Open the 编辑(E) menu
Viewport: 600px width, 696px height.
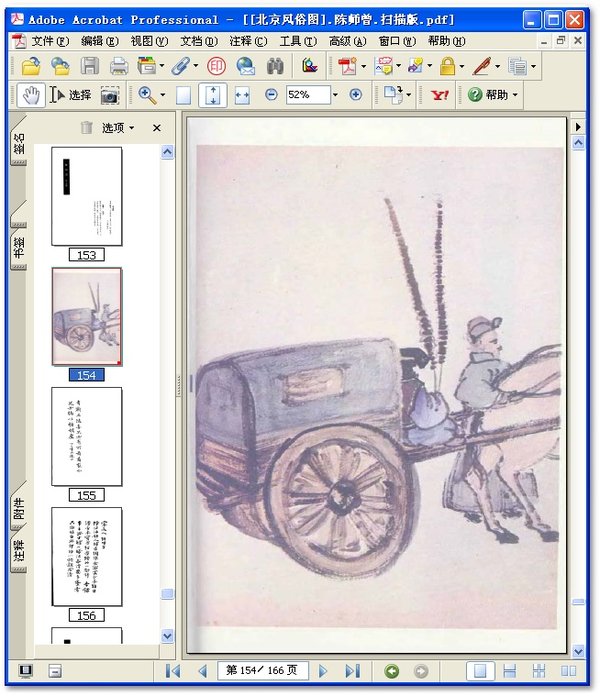99,41
